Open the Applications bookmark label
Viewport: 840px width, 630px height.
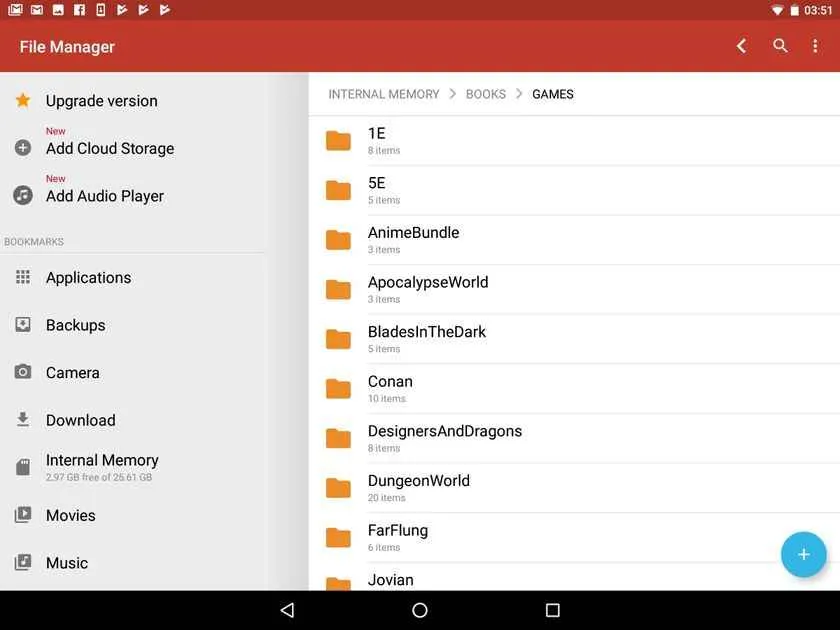88,278
